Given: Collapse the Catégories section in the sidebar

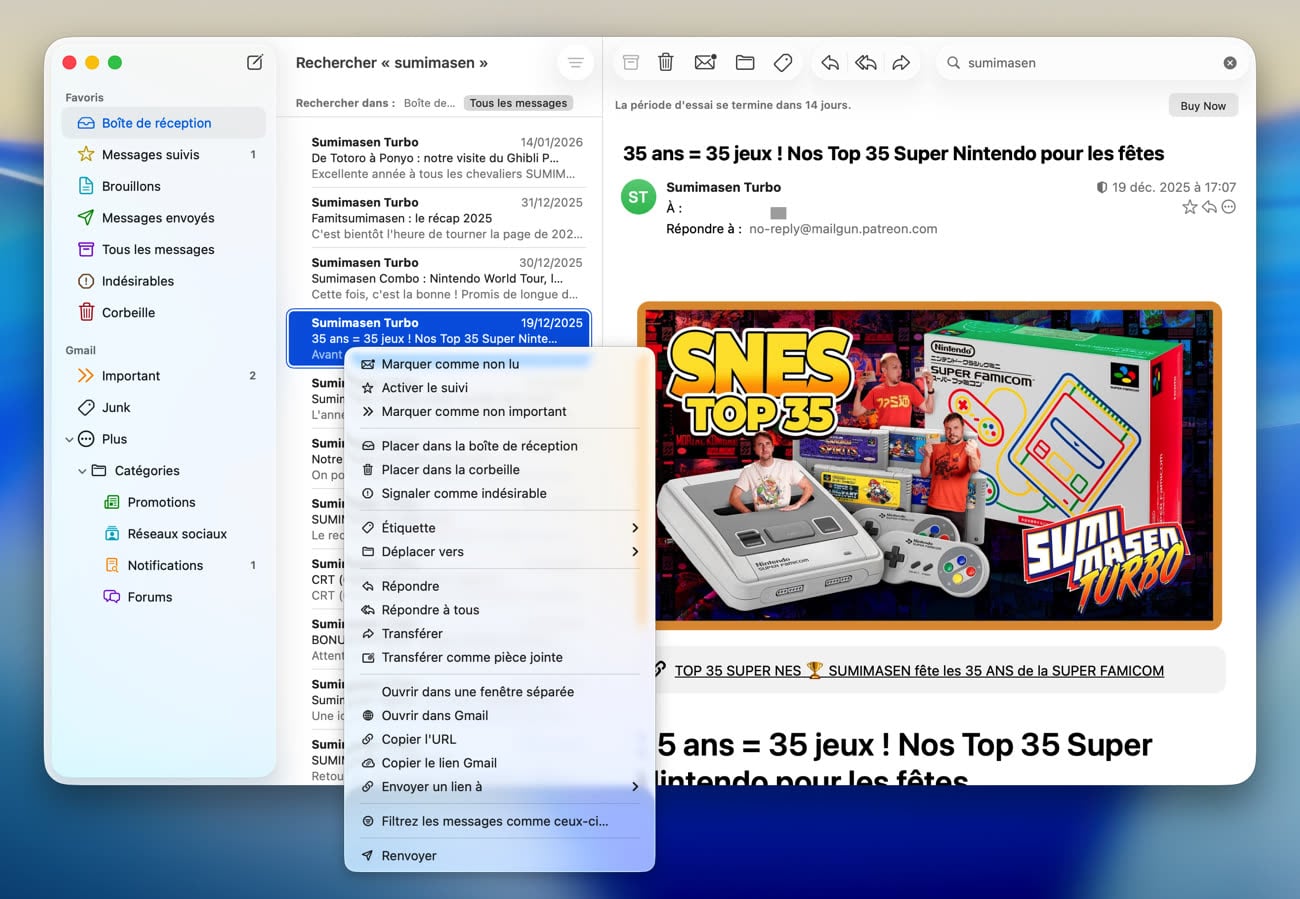Looking at the screenshot, I should [x=82, y=470].
